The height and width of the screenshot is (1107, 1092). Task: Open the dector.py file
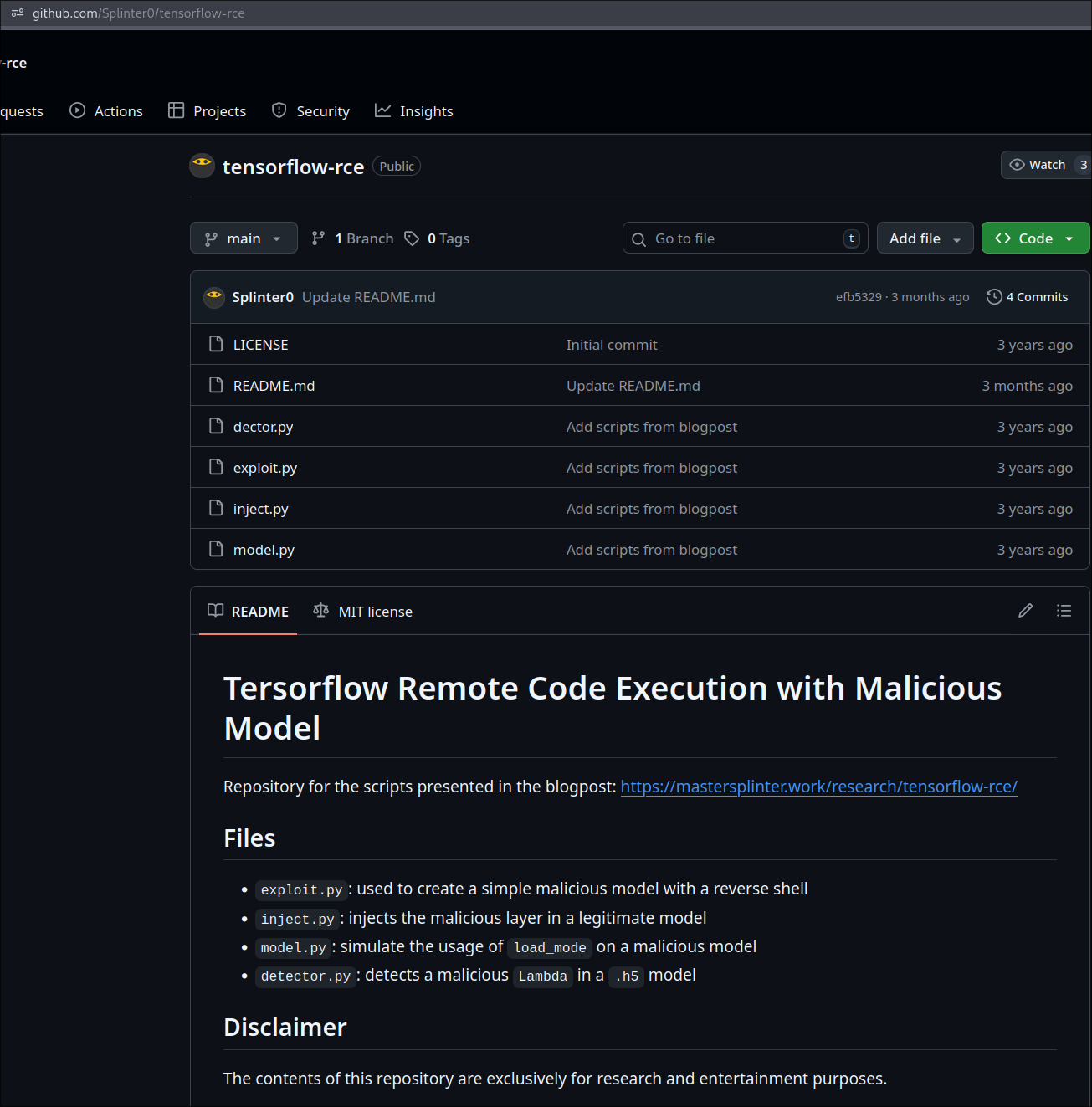263,427
